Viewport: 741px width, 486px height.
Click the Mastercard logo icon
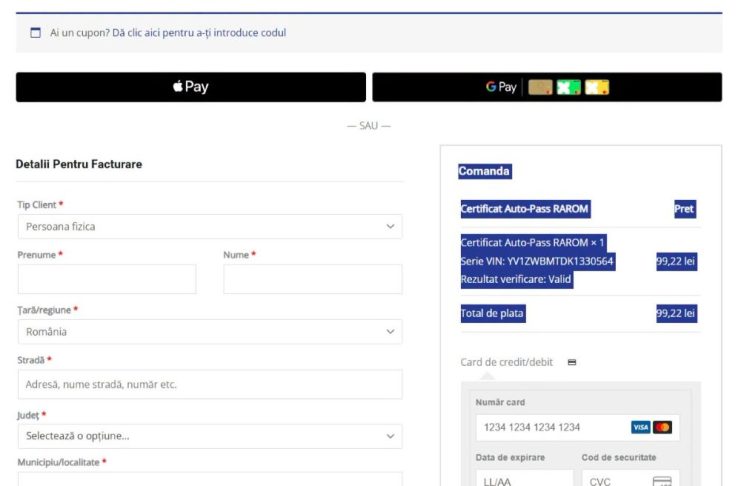662,427
